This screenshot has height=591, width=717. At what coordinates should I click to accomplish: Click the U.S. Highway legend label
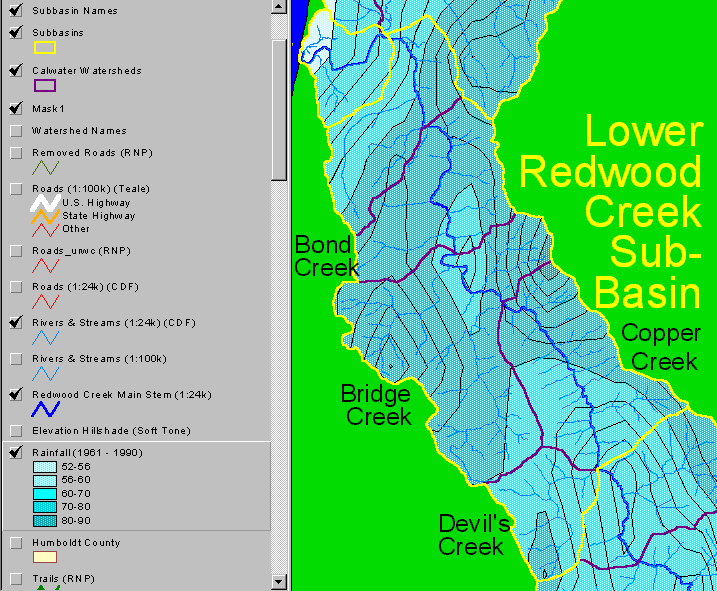point(96,203)
